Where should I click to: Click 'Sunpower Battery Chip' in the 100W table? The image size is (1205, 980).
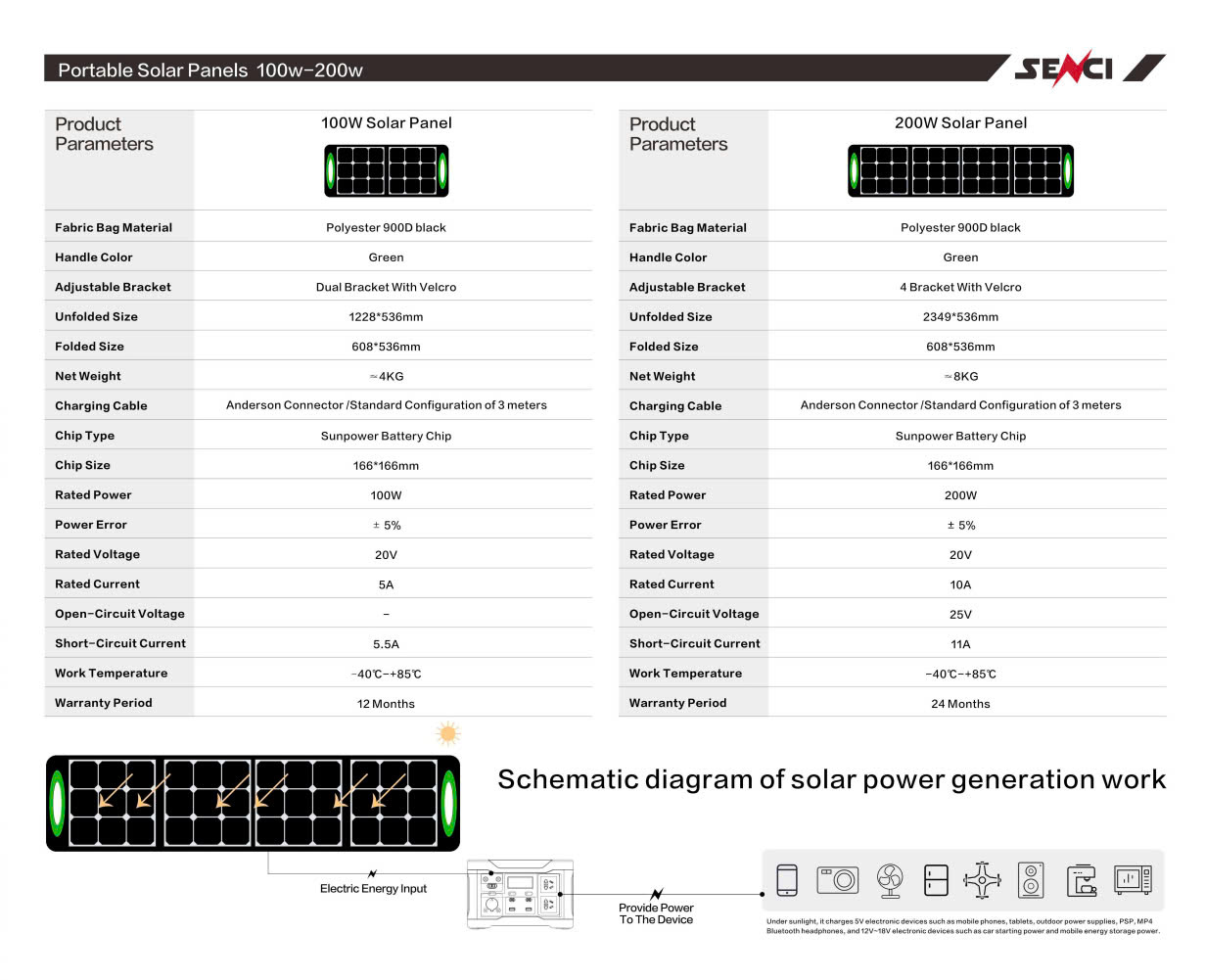tap(386, 436)
